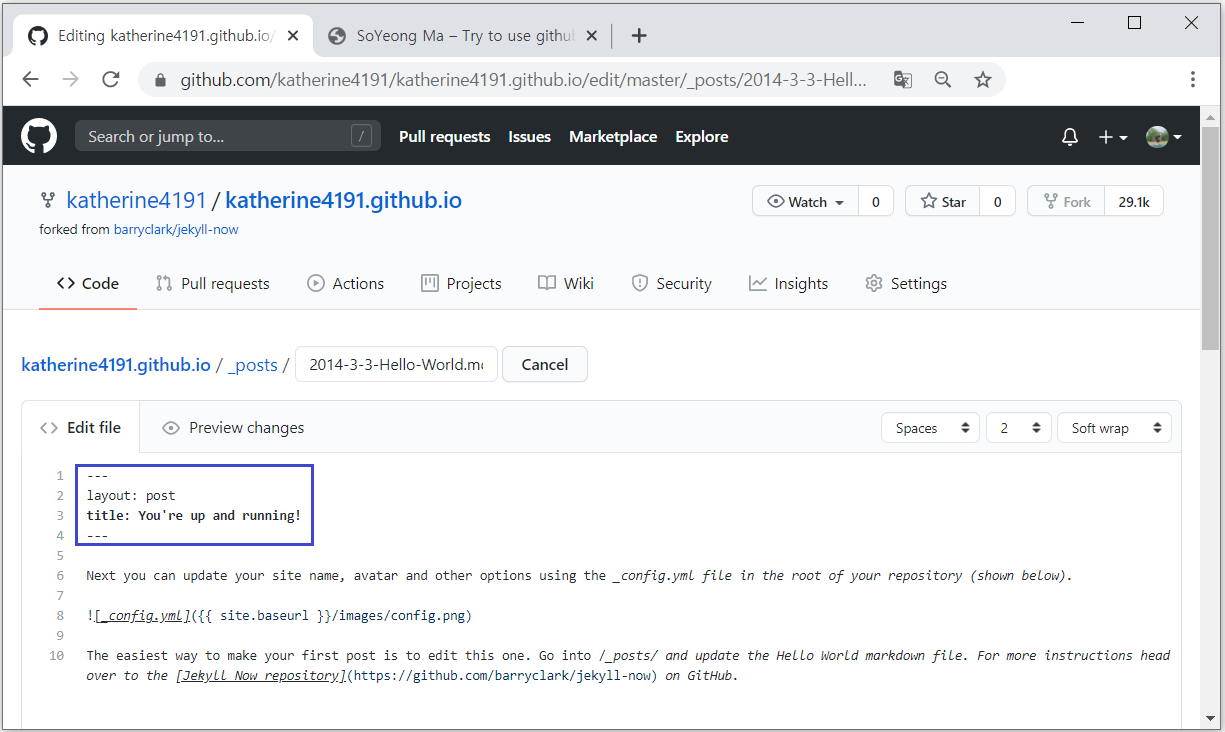Viewport: 1225px width, 732px height.
Task: Open Explore in the top navigation
Action: coord(701,137)
